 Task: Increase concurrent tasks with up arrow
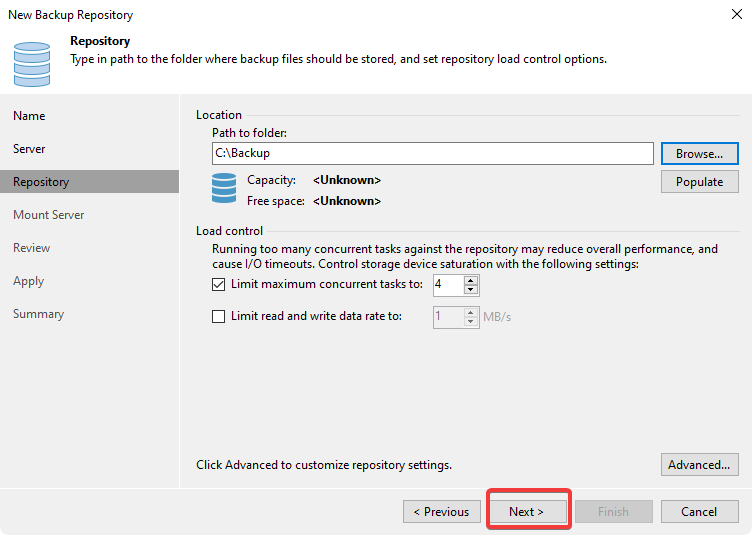tap(472, 280)
